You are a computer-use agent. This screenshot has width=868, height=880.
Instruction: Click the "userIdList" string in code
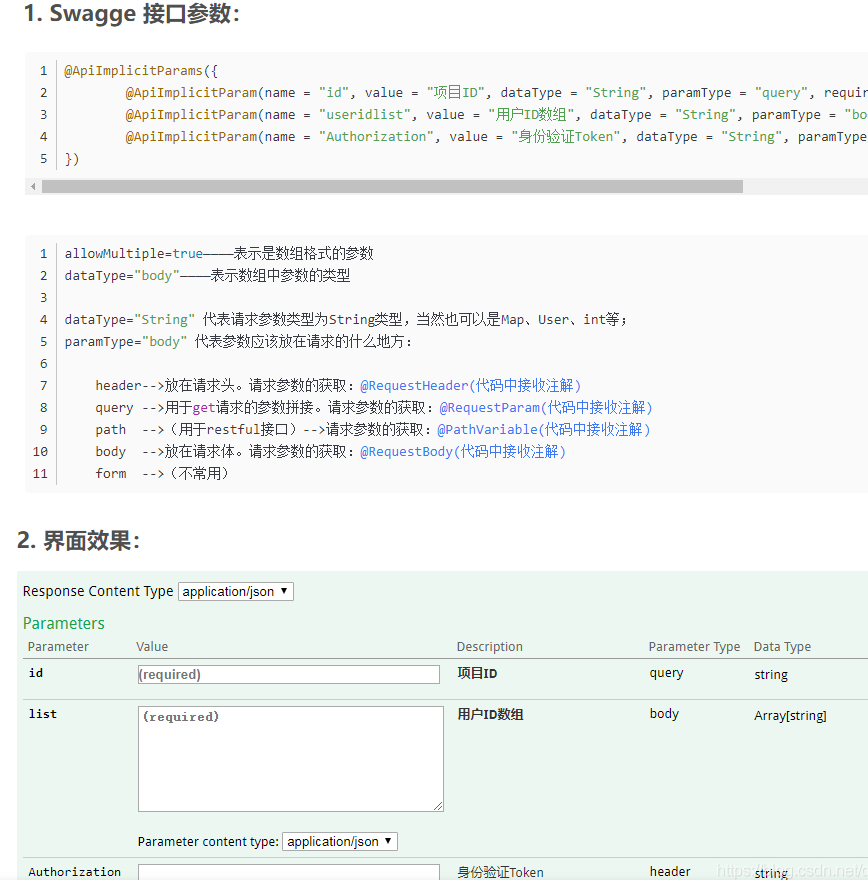(365, 114)
